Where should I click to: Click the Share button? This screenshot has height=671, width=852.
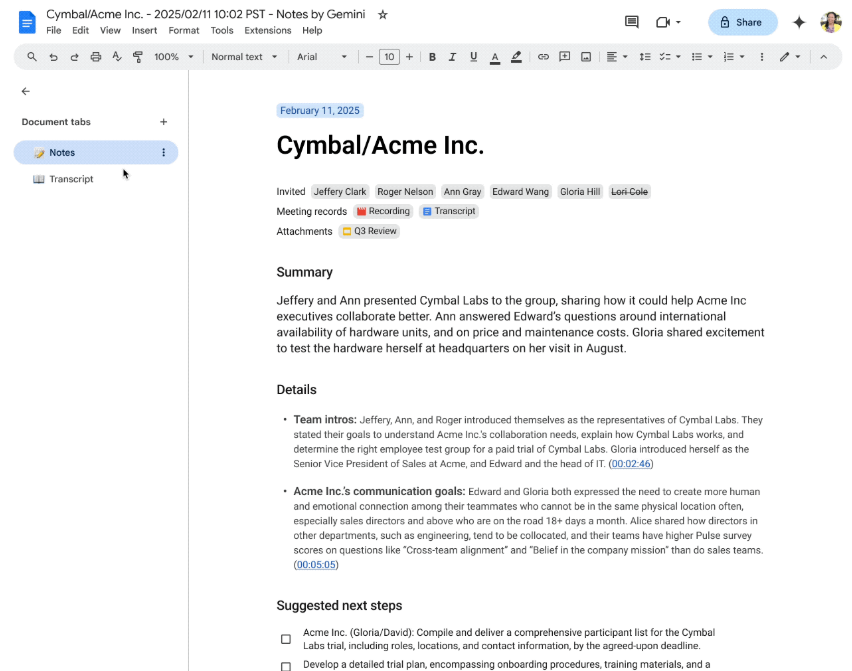tap(742, 22)
